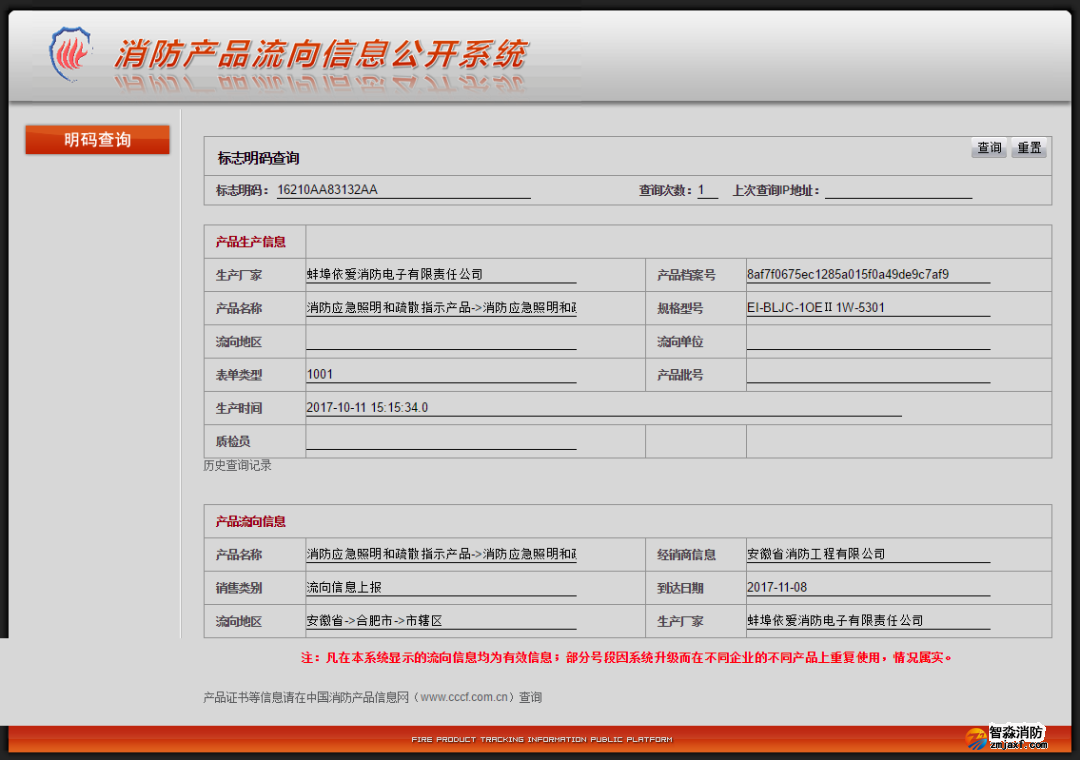Click the 产品档案号 field
Screen dimensions: 1080x760
point(867,275)
